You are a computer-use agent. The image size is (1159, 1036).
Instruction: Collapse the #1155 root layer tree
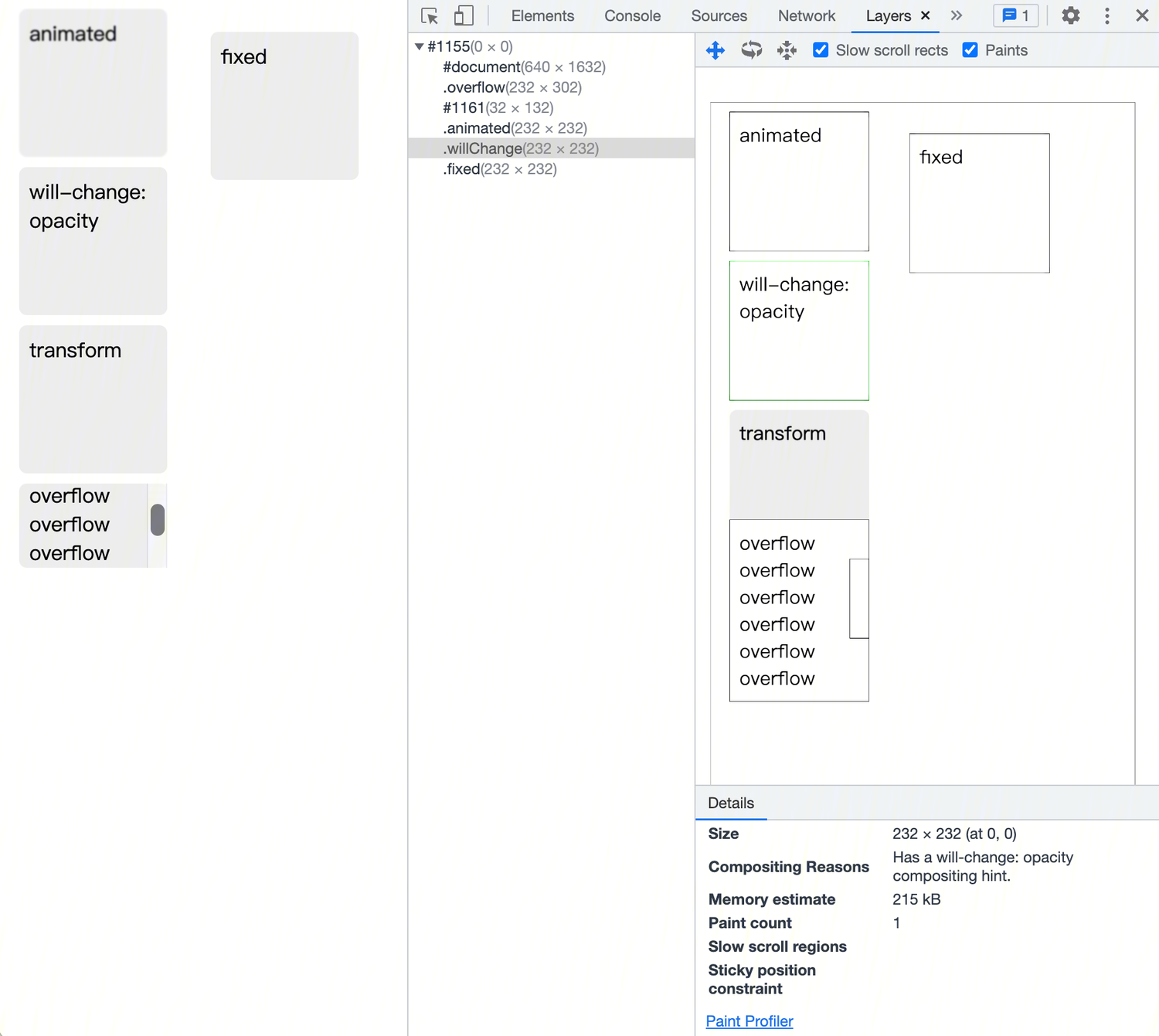pyautogui.click(x=419, y=46)
